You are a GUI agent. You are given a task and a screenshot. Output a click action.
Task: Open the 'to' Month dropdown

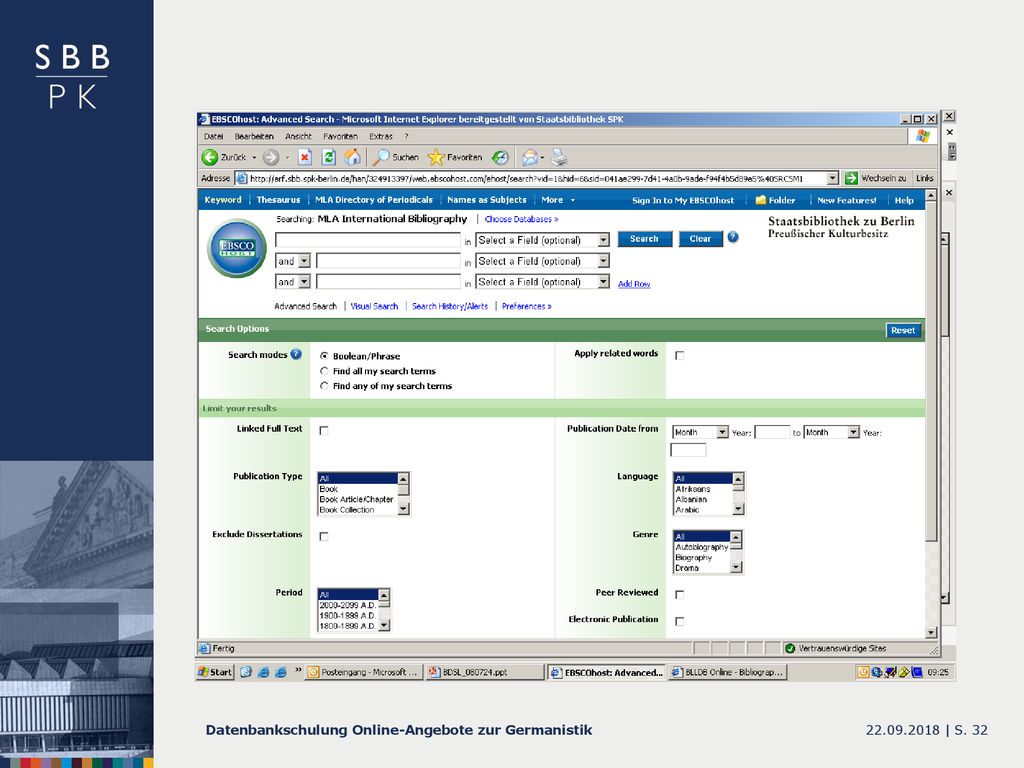pyautogui.click(x=831, y=432)
